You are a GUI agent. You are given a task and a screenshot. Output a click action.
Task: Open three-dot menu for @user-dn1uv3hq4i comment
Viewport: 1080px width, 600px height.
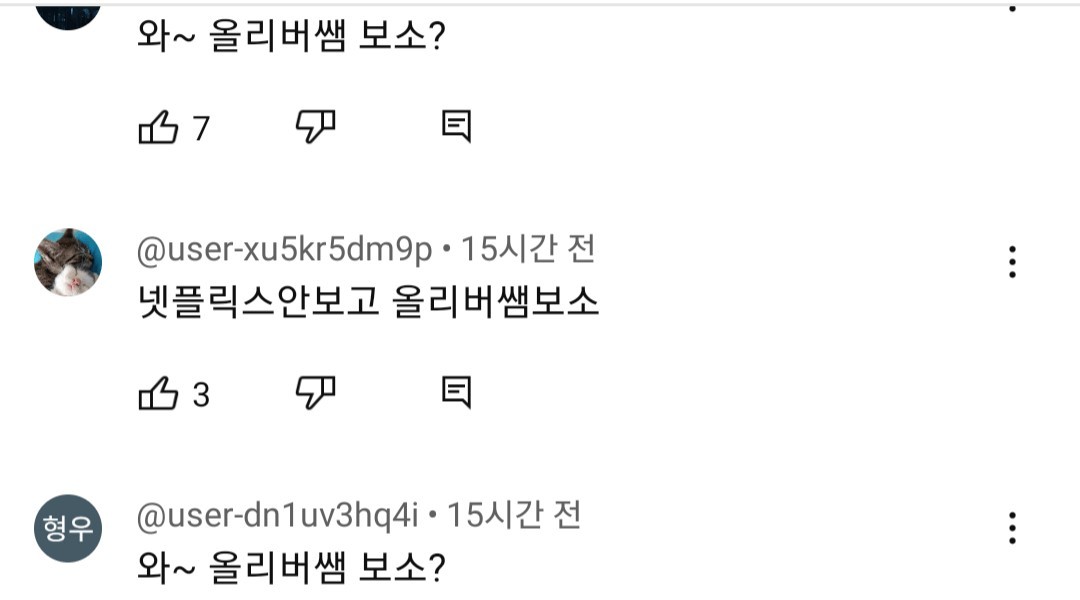click(1012, 527)
